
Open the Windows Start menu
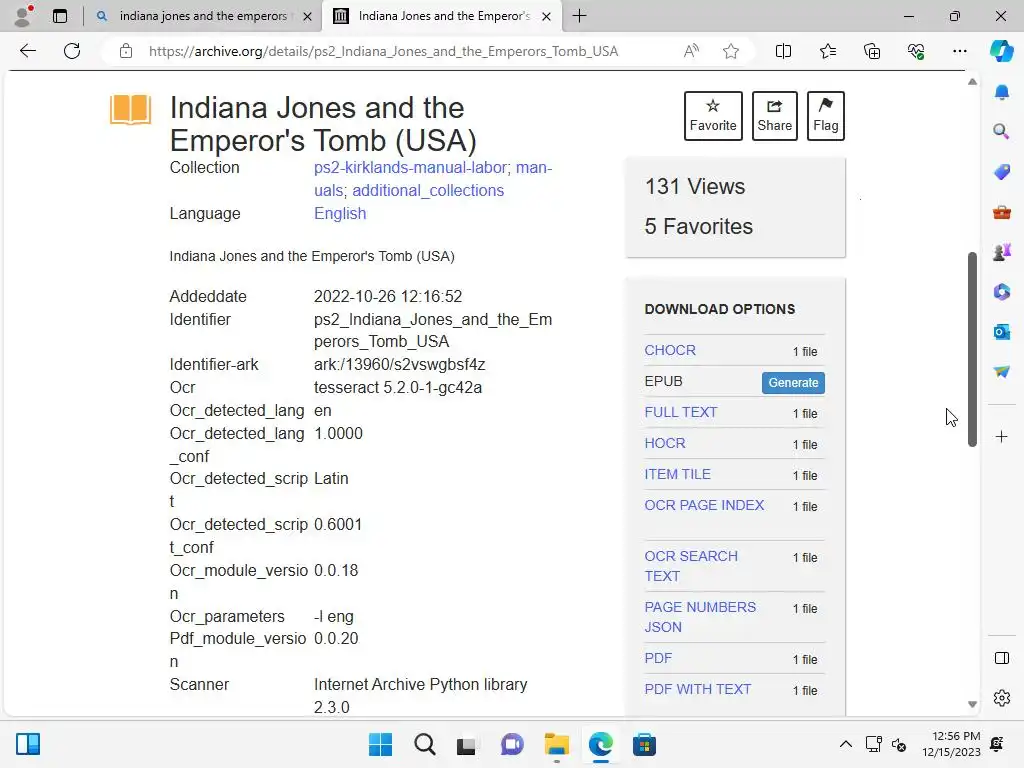click(380, 744)
